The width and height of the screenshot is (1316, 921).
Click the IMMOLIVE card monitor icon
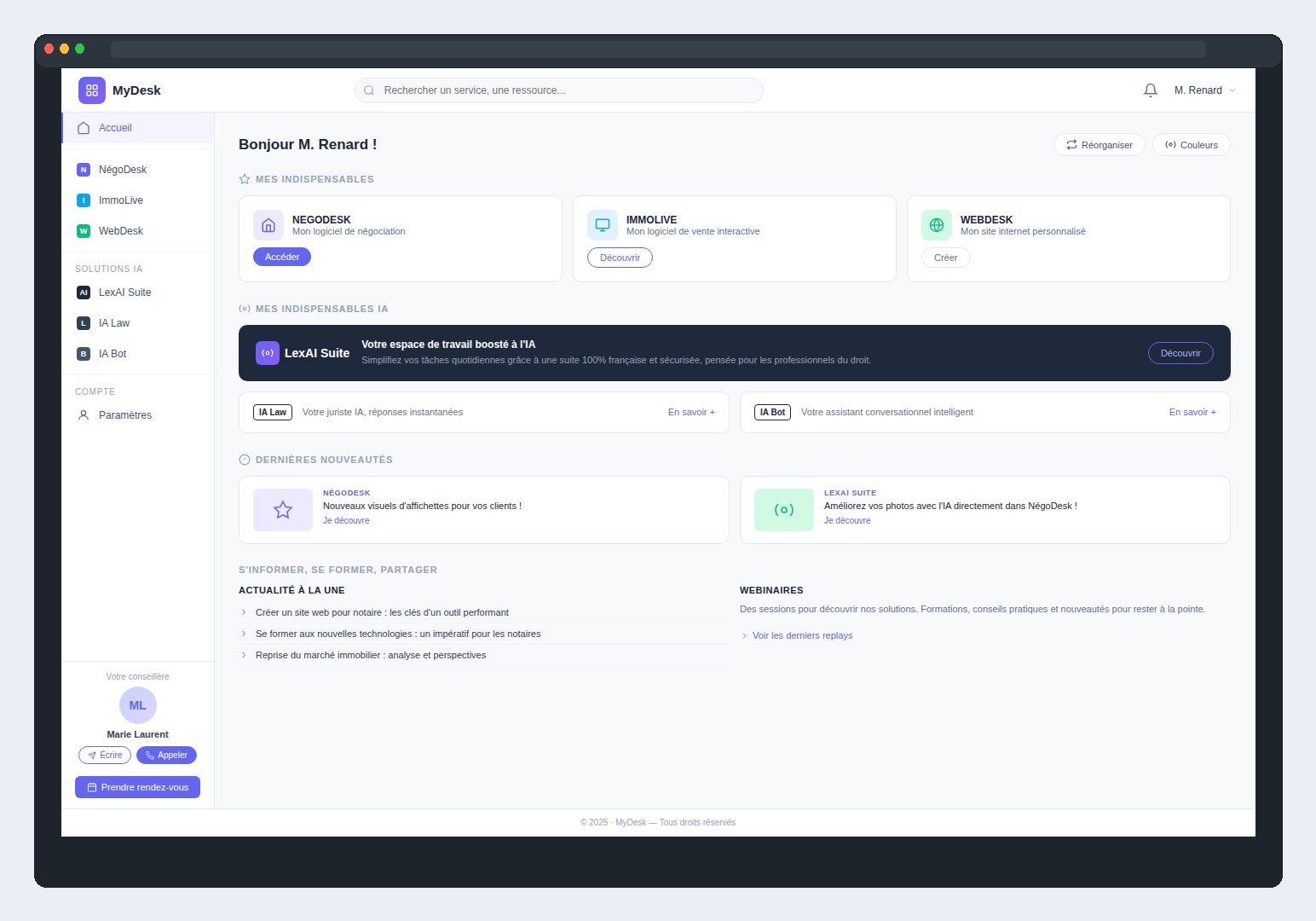point(603,225)
